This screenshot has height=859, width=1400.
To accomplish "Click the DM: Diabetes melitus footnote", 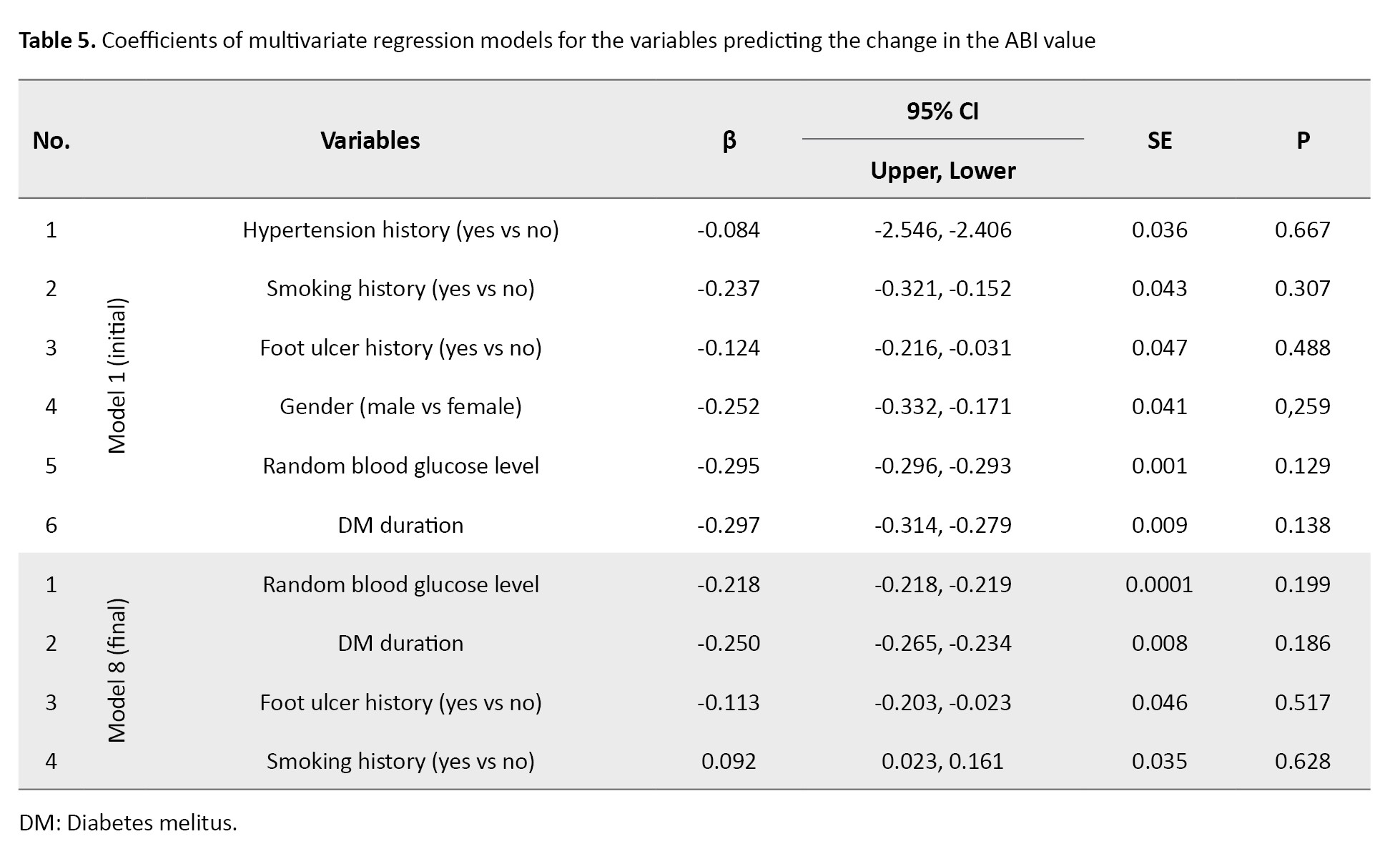I will tap(128, 823).
